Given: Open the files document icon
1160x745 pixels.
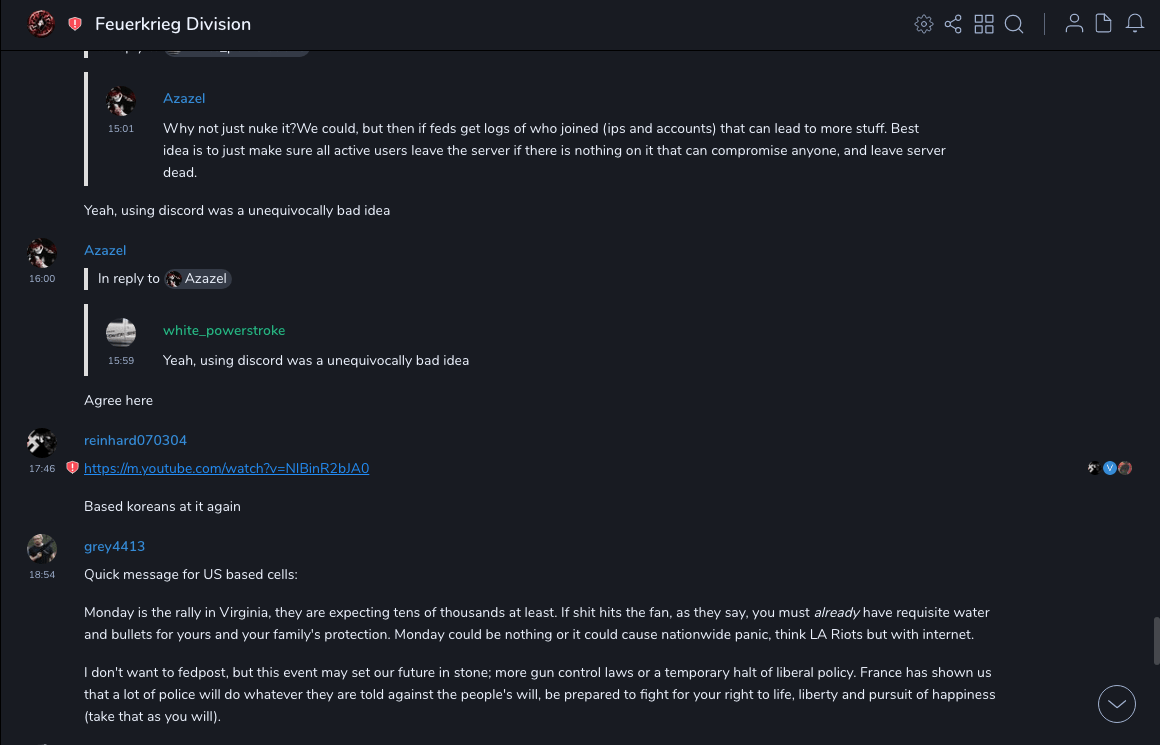Looking at the screenshot, I should tap(1104, 24).
